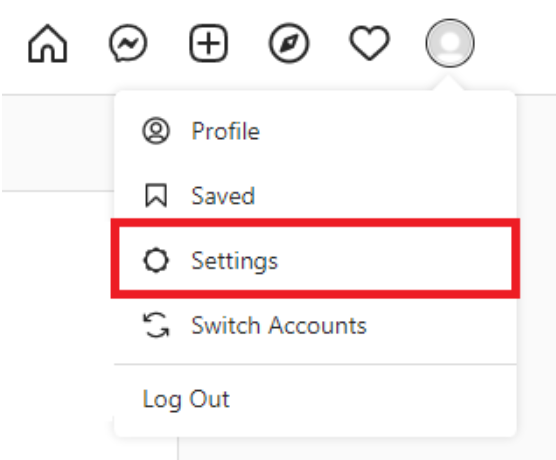Viewport: 556px width, 460px height.
Task: Click the bookmark icon beside Saved
Action: (156, 195)
